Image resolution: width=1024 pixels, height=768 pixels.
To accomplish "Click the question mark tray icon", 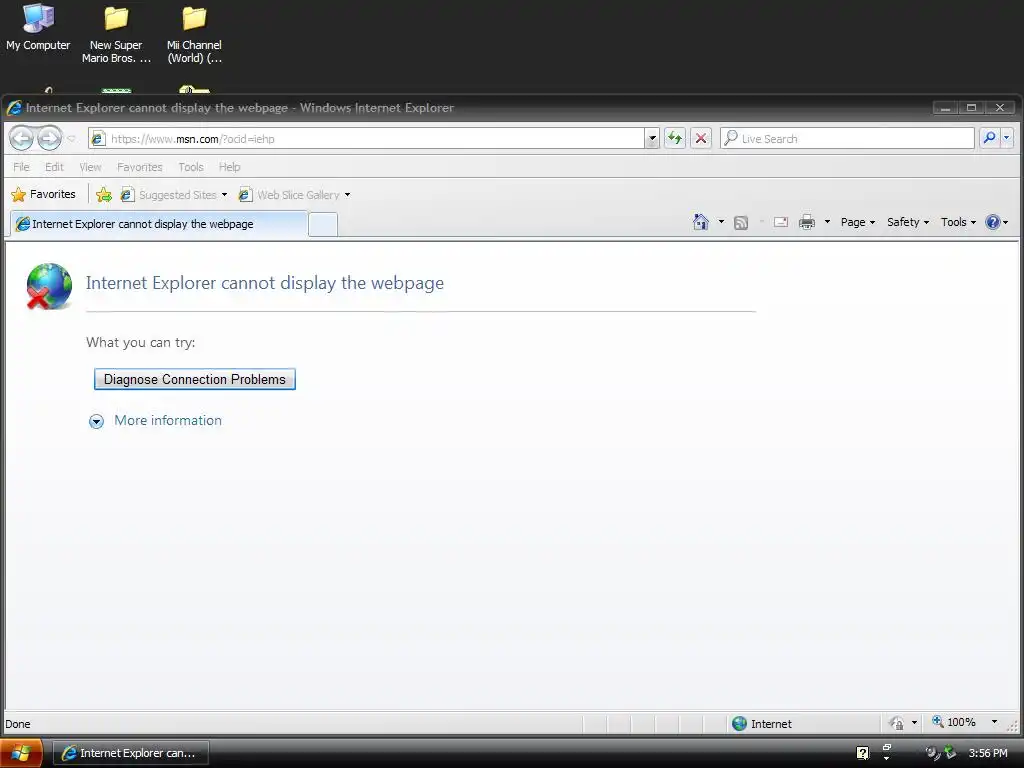I will coord(863,754).
